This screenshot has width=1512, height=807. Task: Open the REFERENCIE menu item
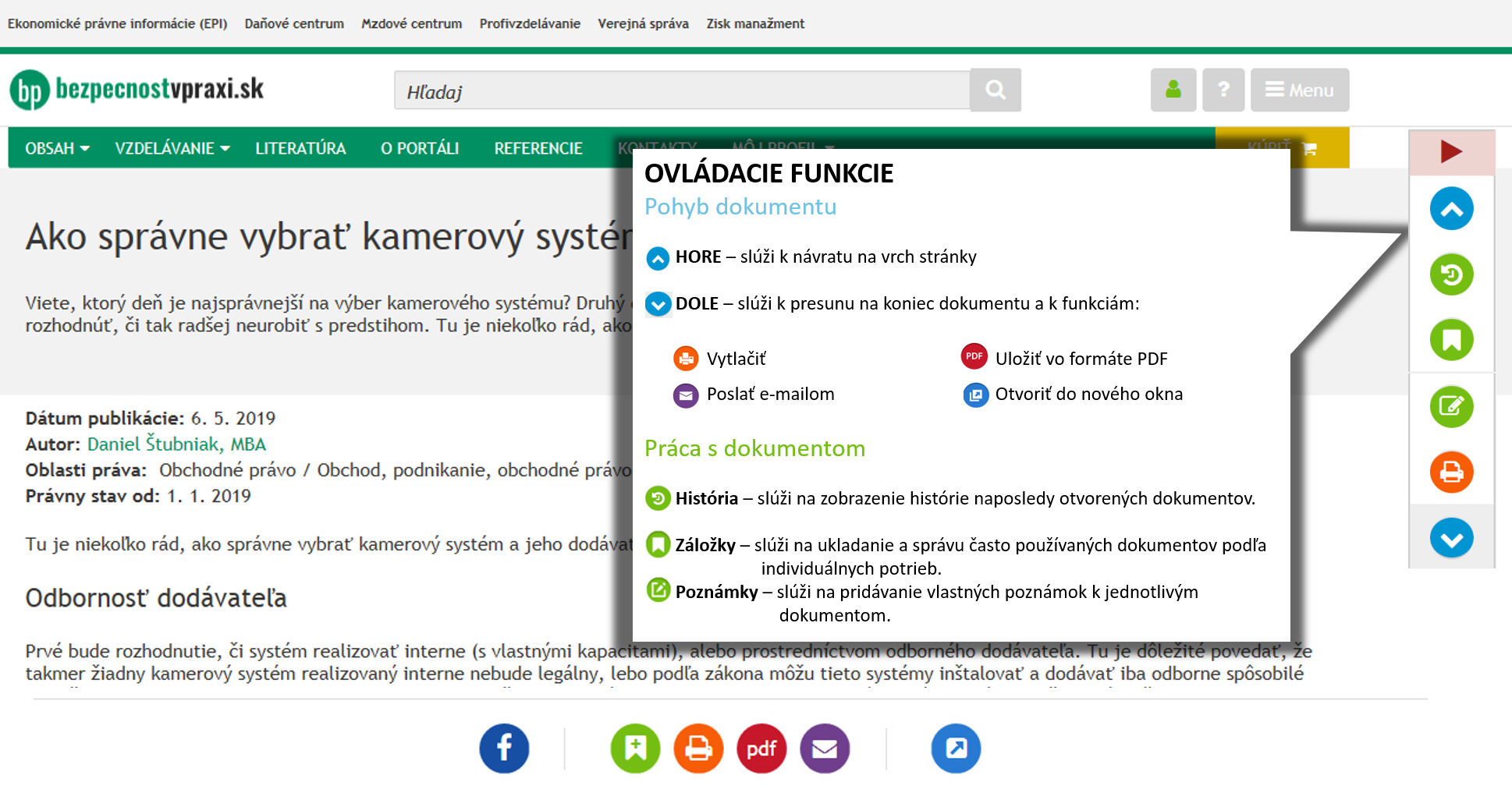[538, 148]
